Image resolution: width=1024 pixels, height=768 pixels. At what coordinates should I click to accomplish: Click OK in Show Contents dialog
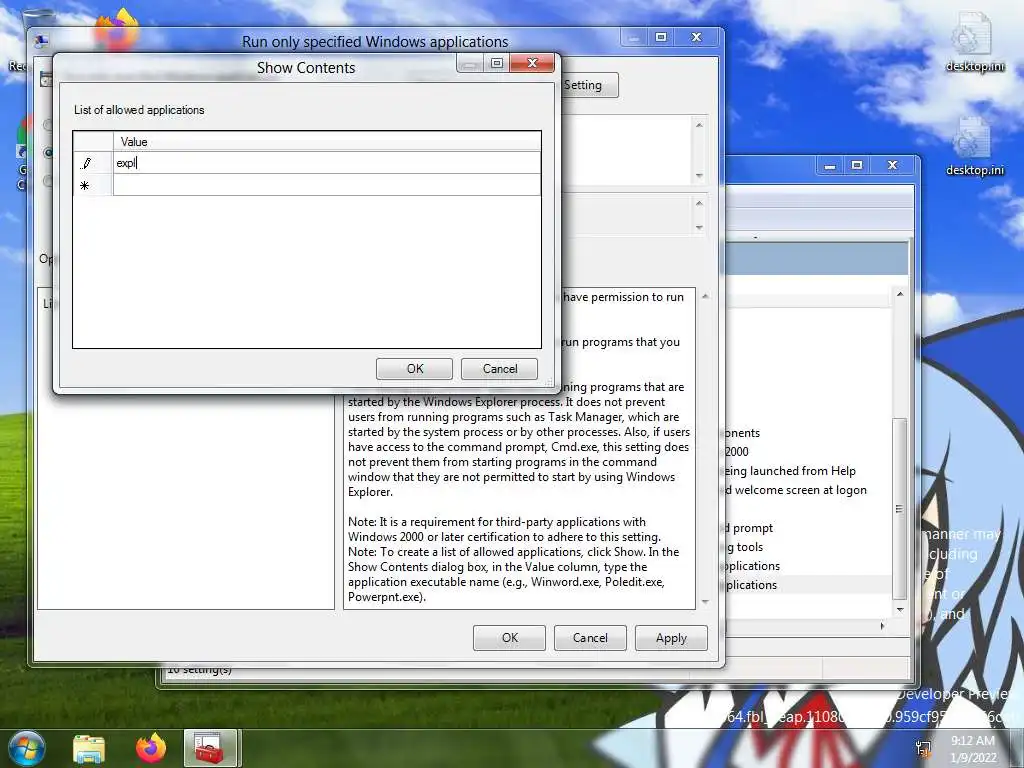tap(414, 369)
